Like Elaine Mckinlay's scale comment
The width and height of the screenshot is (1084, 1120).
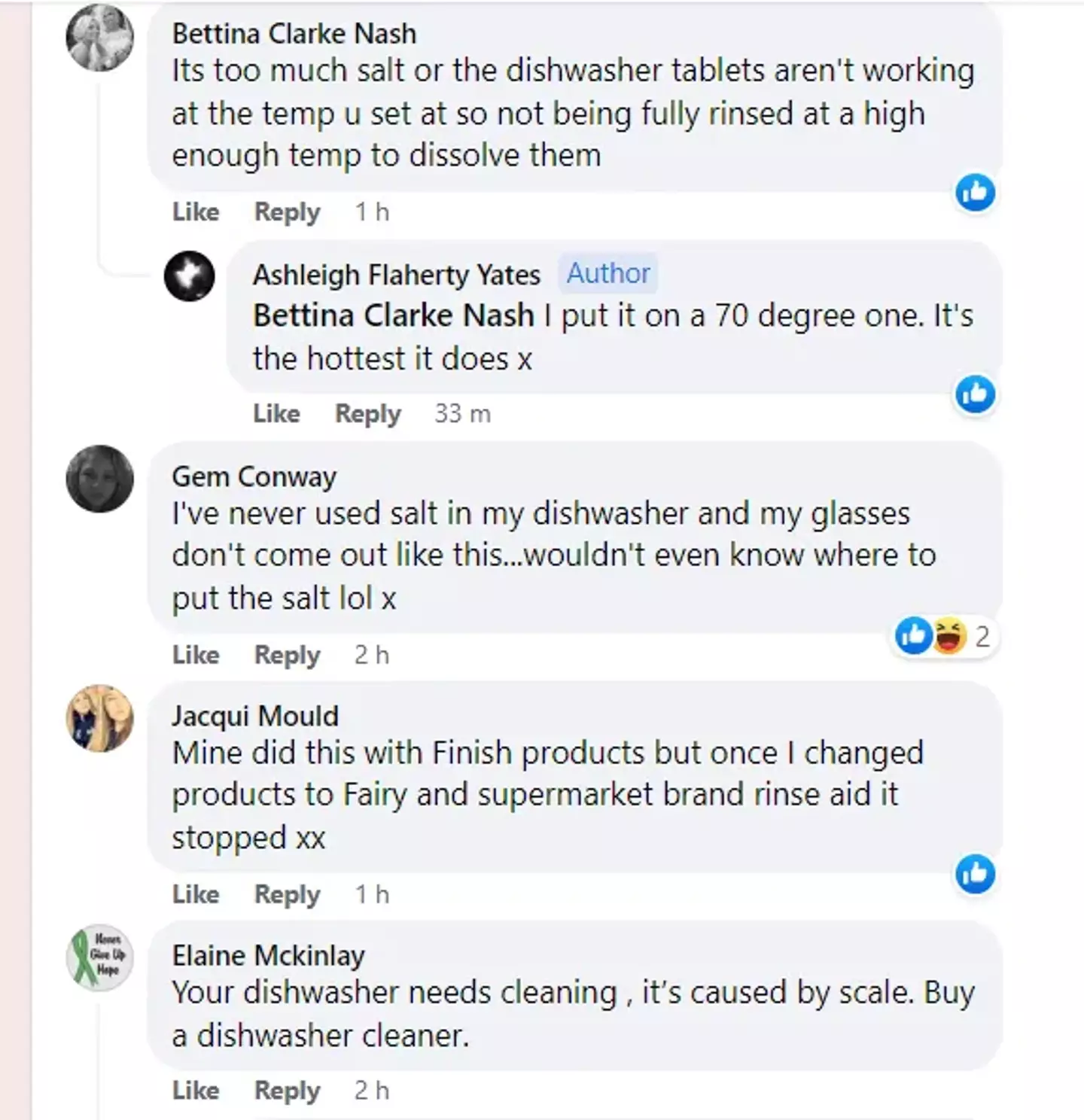(x=196, y=1090)
